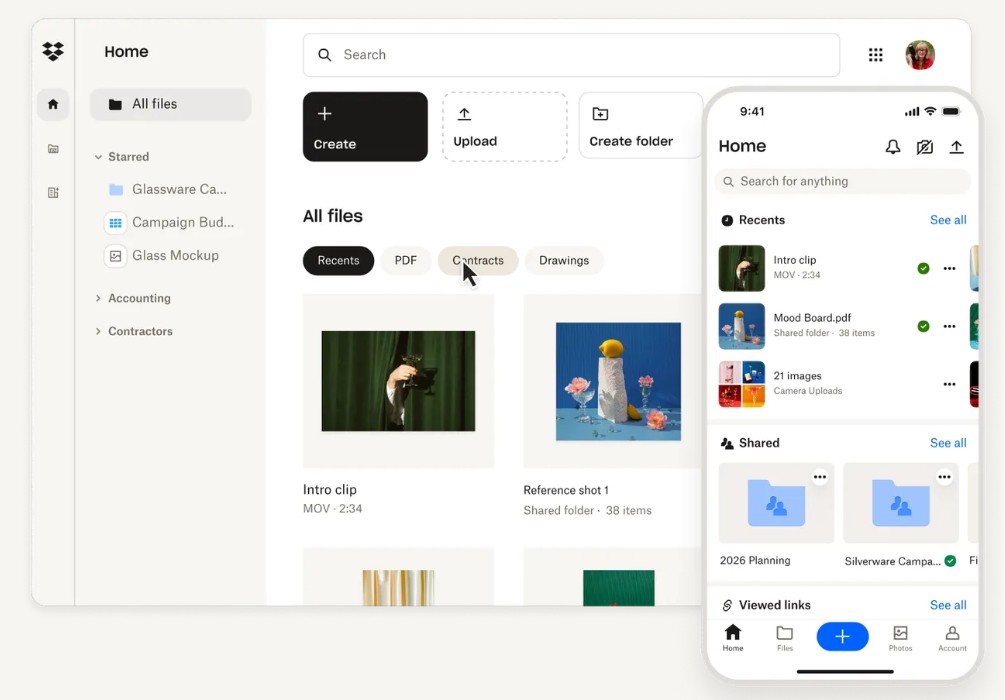
Task: Expand the Contractors section
Action: 98,331
